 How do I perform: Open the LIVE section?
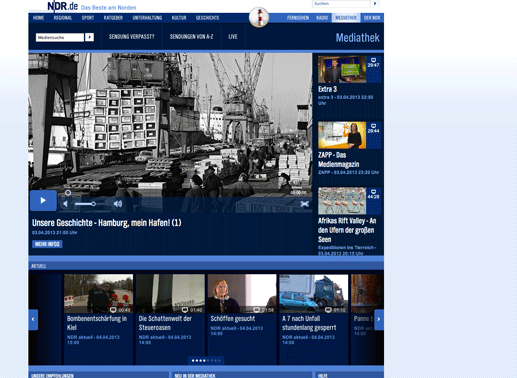coord(233,37)
